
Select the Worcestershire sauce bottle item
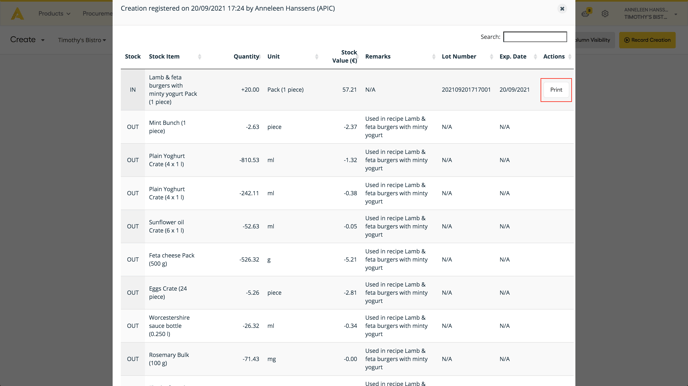pos(169,326)
